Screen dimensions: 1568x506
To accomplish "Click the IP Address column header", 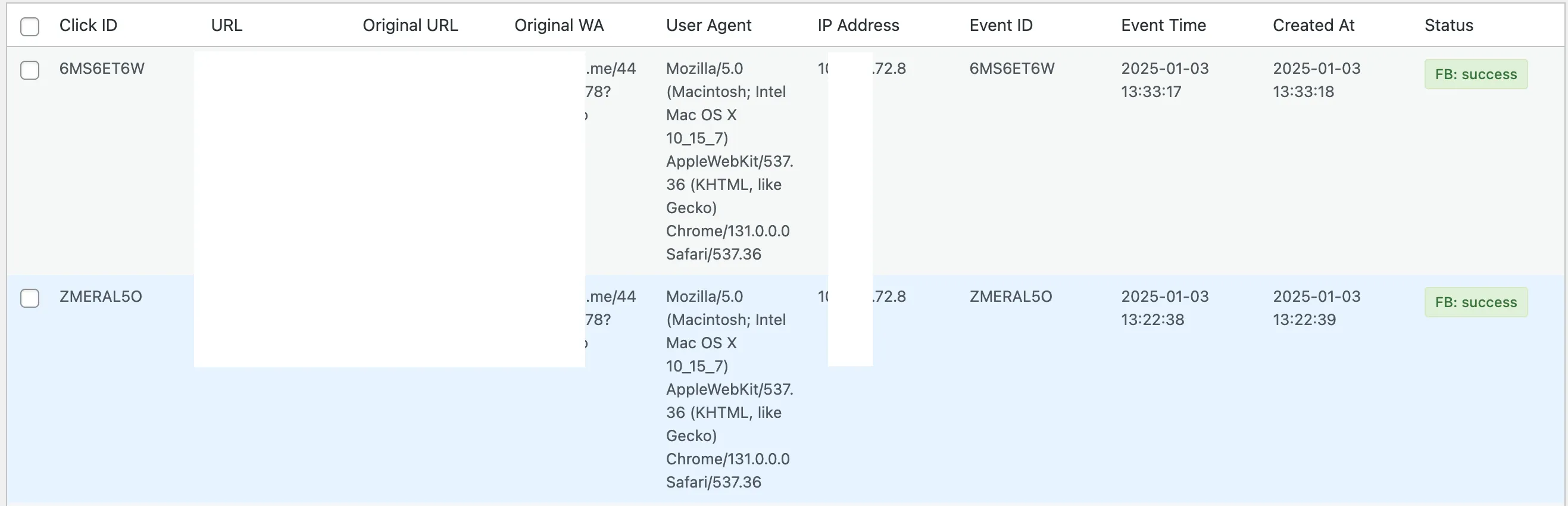I will [858, 26].
